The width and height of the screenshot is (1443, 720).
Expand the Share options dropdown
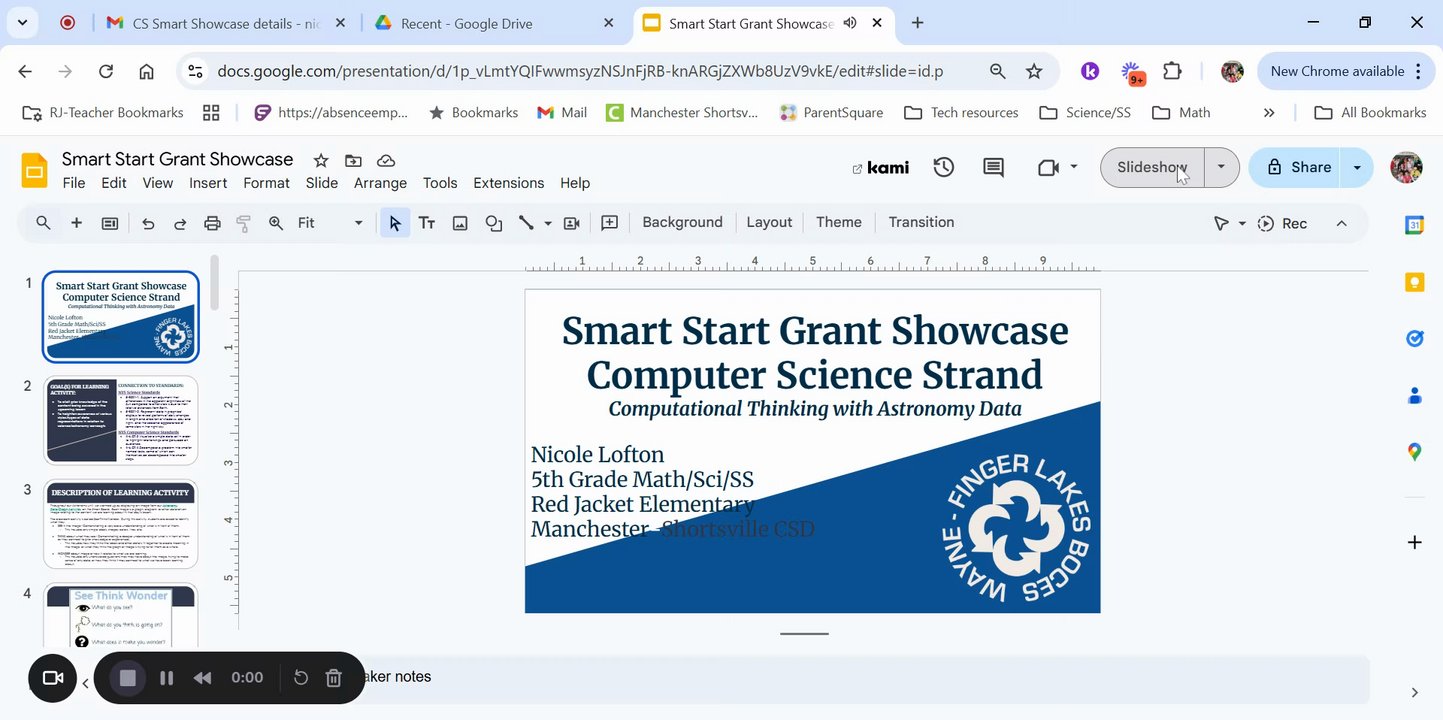tap(1357, 167)
